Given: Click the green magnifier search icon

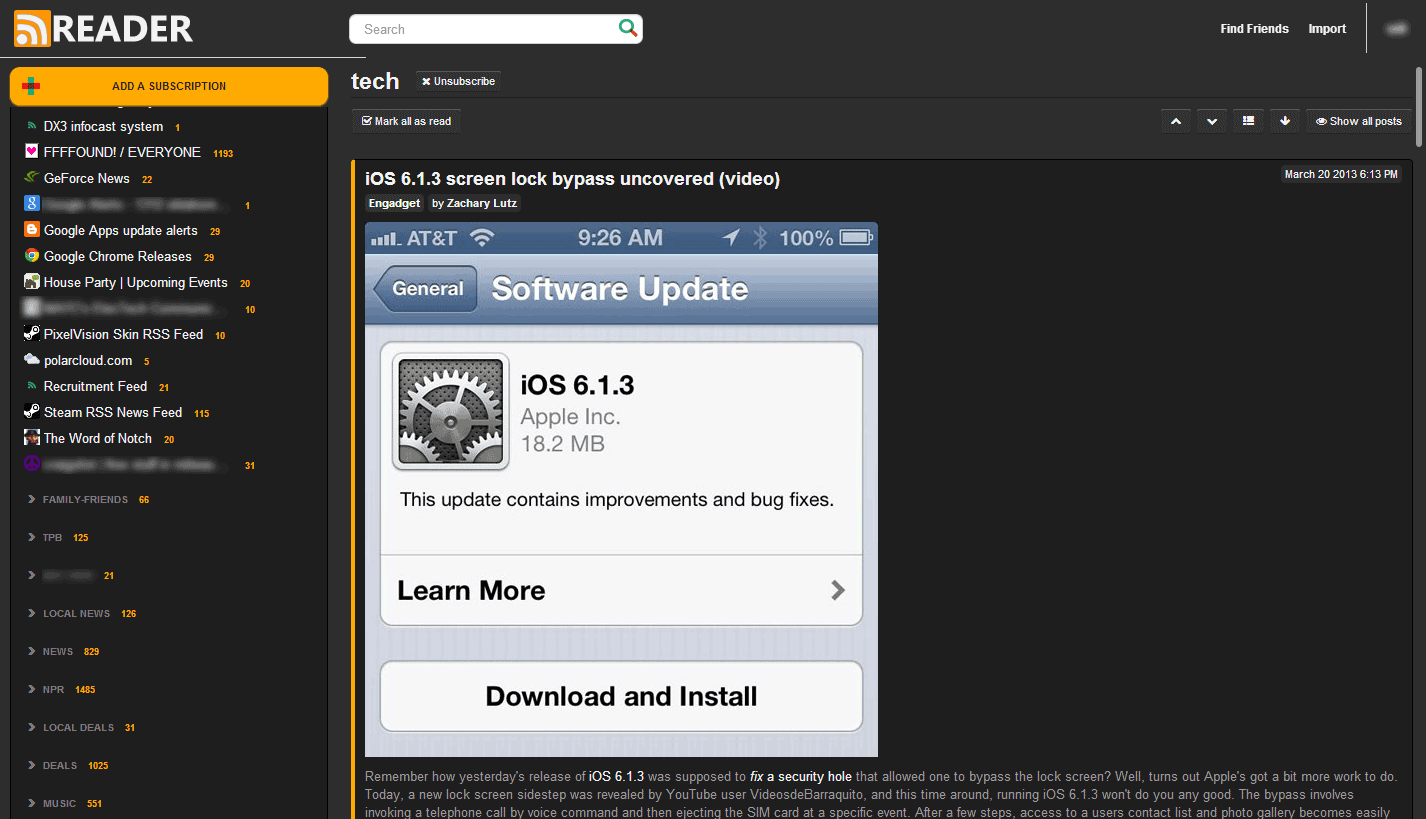Looking at the screenshot, I should coord(628,28).
